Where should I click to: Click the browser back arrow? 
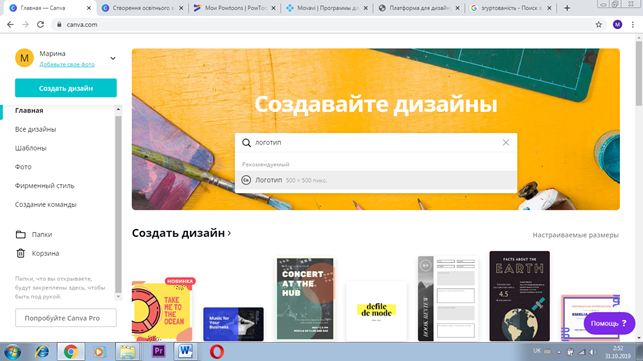(x=10, y=25)
